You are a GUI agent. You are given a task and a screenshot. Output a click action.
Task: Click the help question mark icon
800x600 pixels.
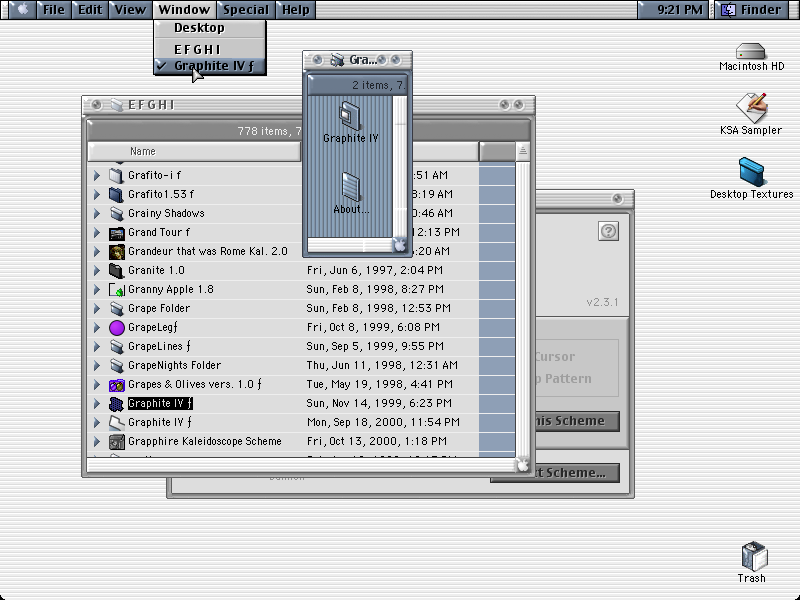[x=608, y=231]
